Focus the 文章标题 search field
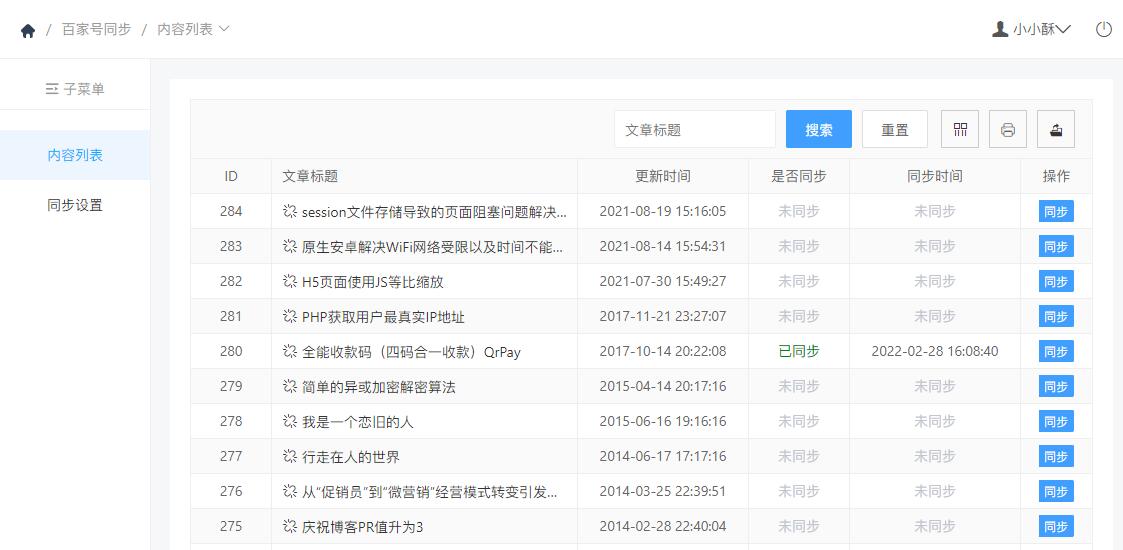The height and width of the screenshot is (550, 1123). point(695,130)
